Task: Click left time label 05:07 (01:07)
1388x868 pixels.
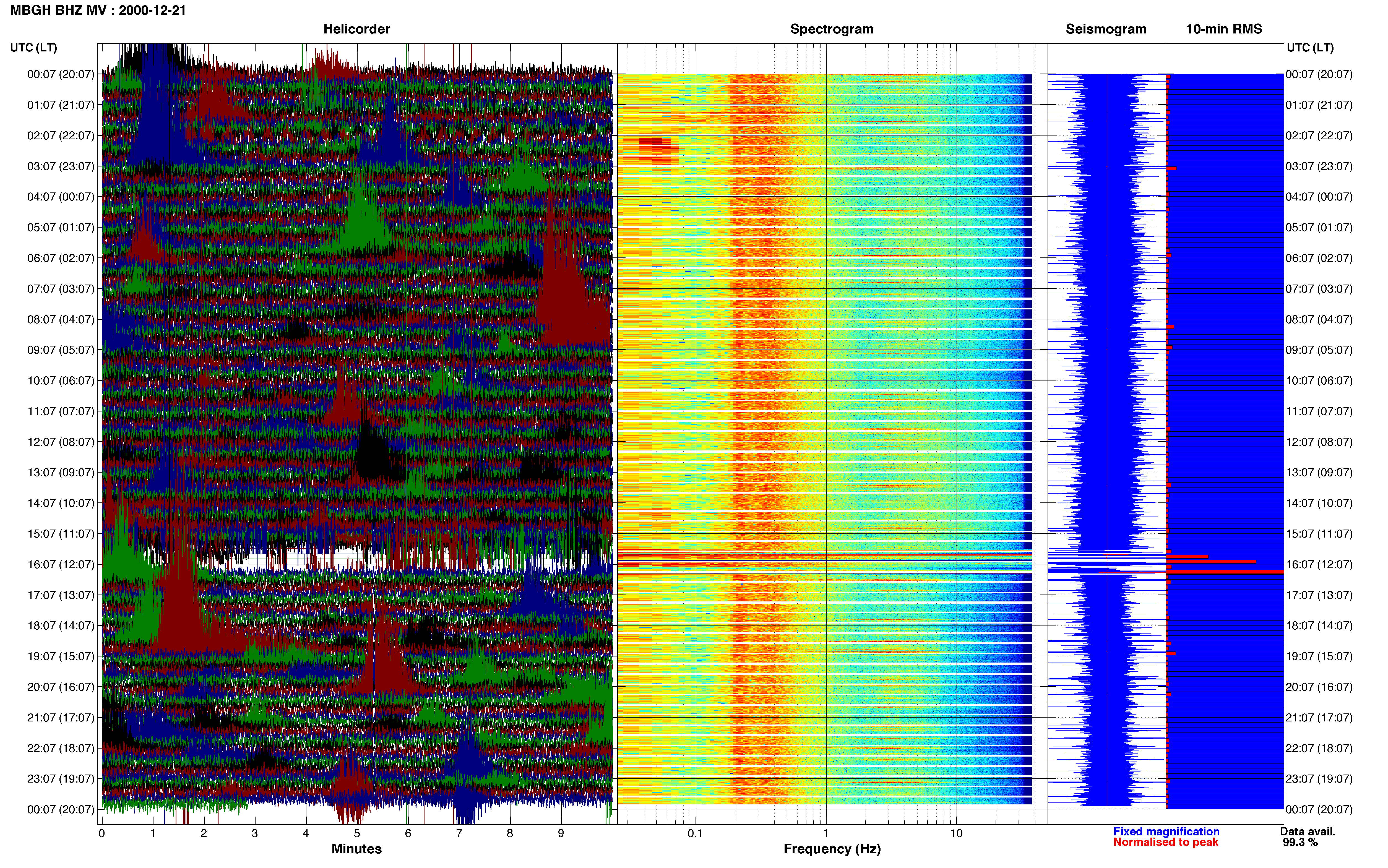Action: coord(61,227)
